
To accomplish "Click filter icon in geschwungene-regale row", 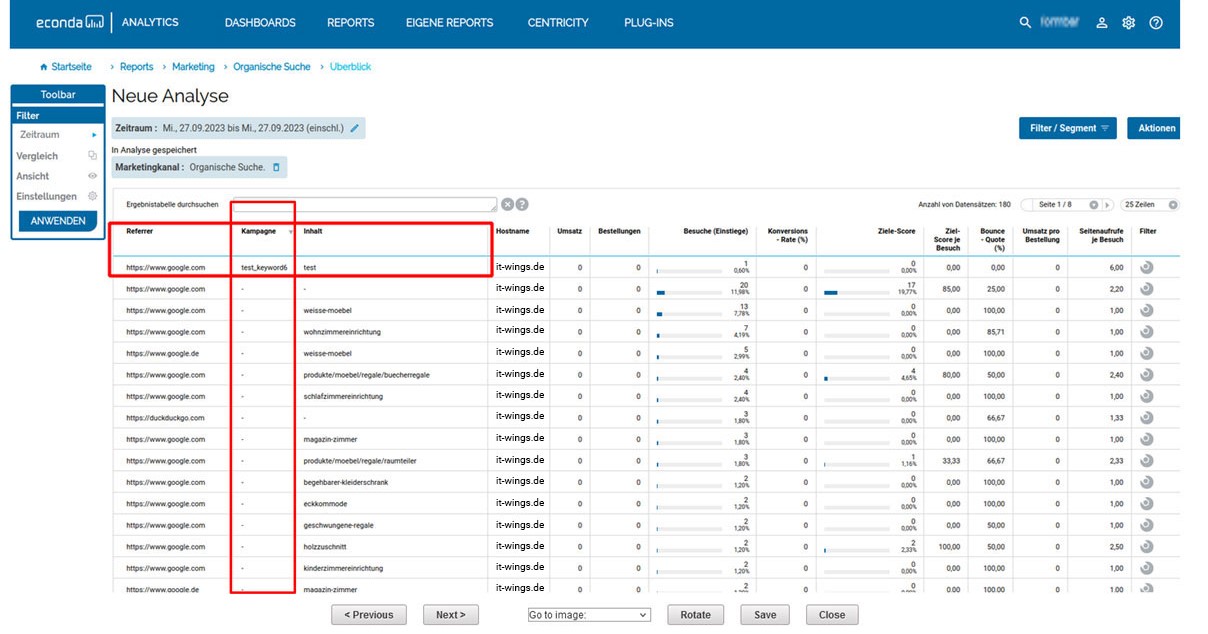I will click(x=1146, y=525).
